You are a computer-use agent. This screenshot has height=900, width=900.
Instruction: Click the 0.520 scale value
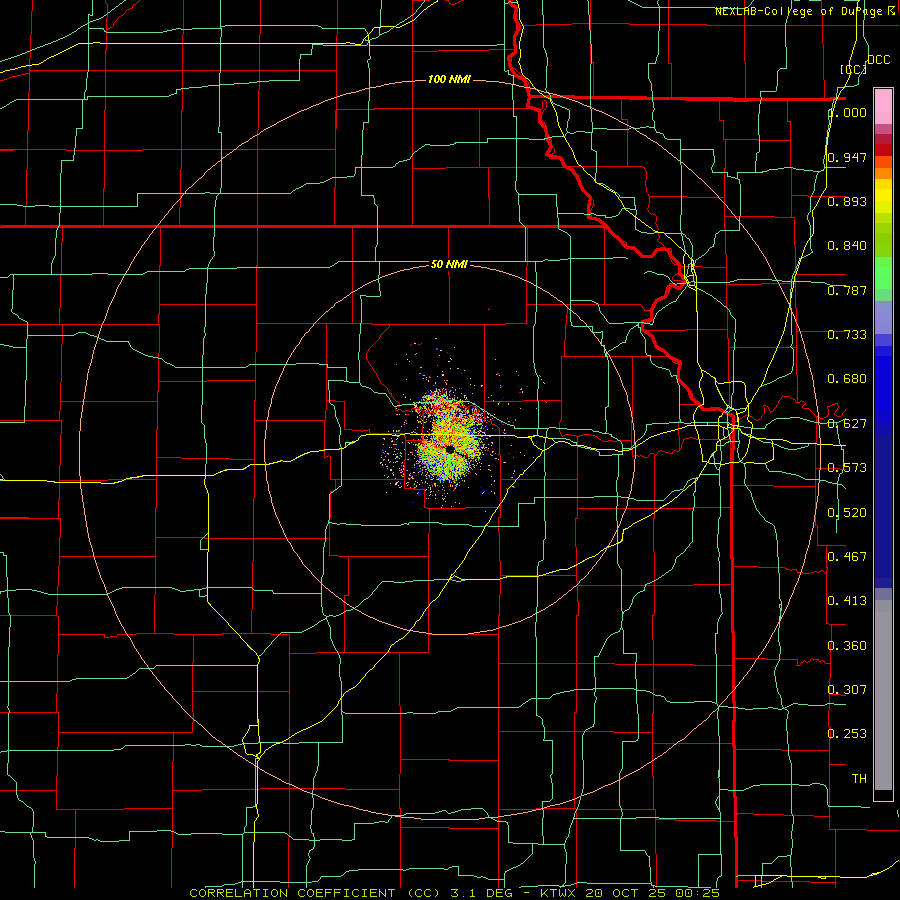pyautogui.click(x=847, y=513)
